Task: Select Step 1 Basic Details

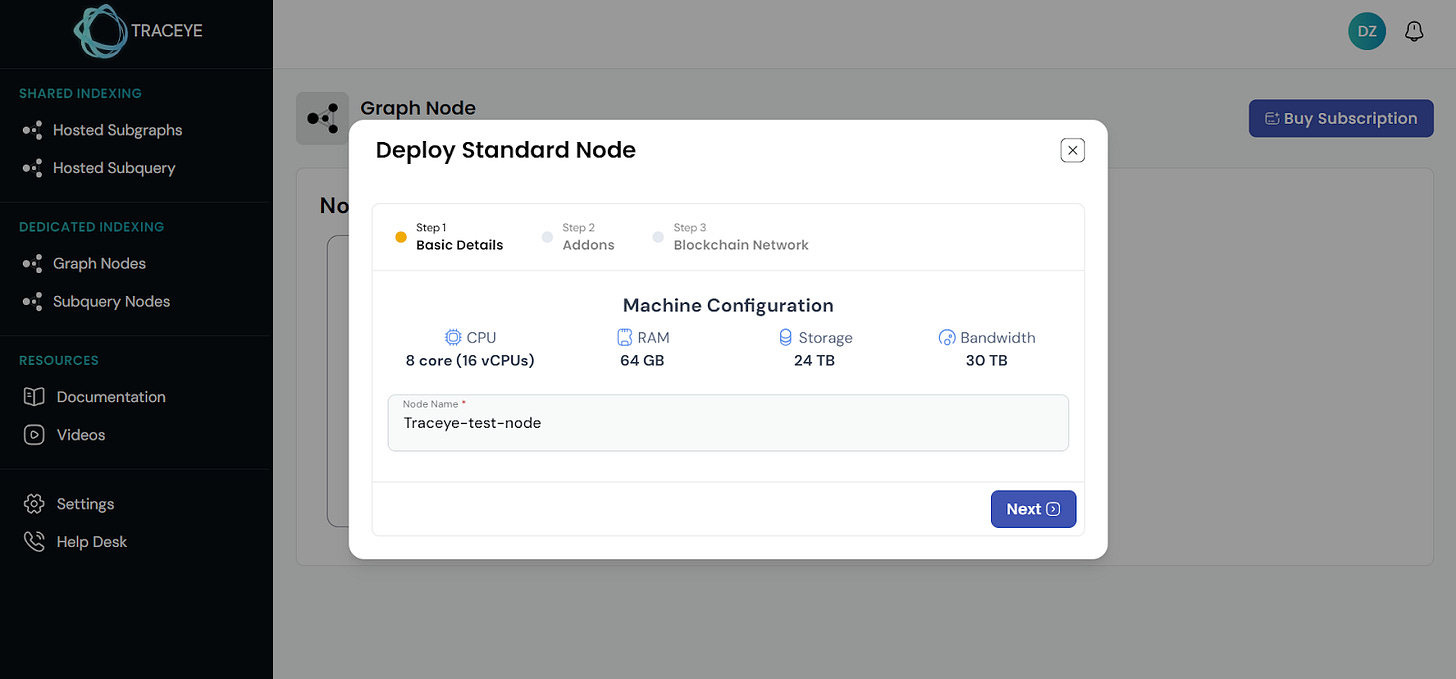Action: [x=450, y=237]
